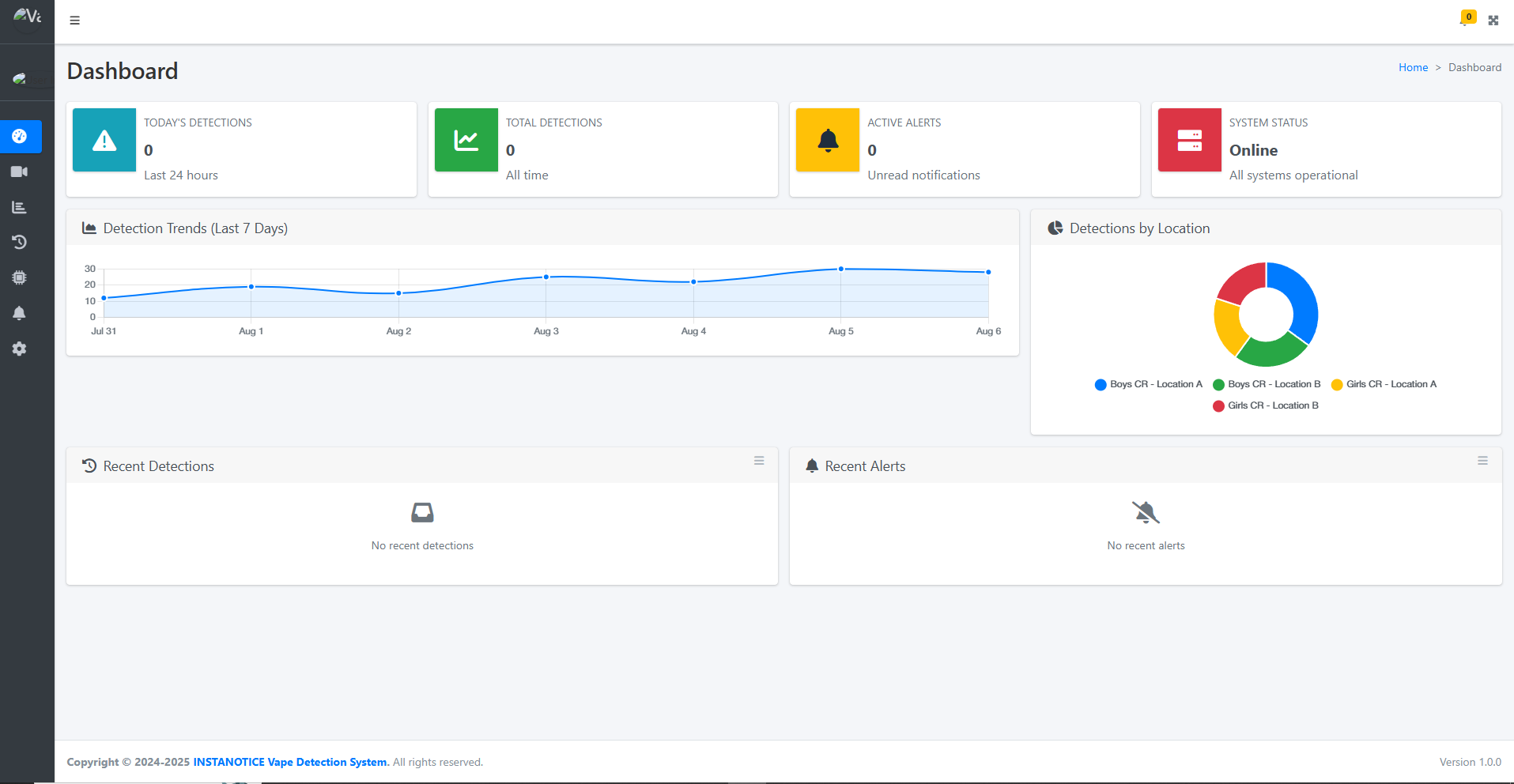1514x784 pixels.
Task: Open the bar chart reports sidebar icon
Action: coord(20,207)
